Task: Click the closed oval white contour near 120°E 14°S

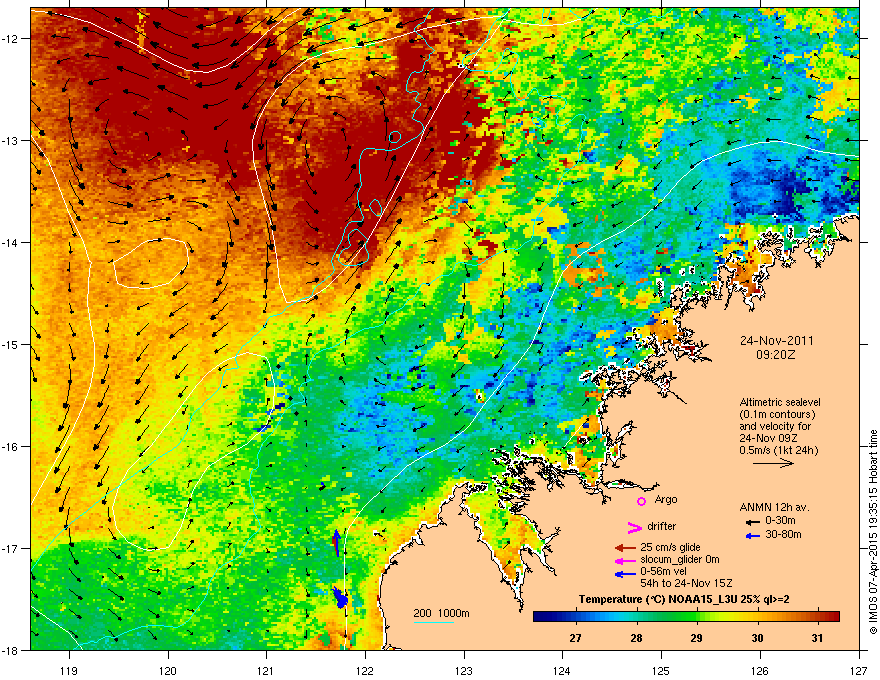Action: click(150, 263)
